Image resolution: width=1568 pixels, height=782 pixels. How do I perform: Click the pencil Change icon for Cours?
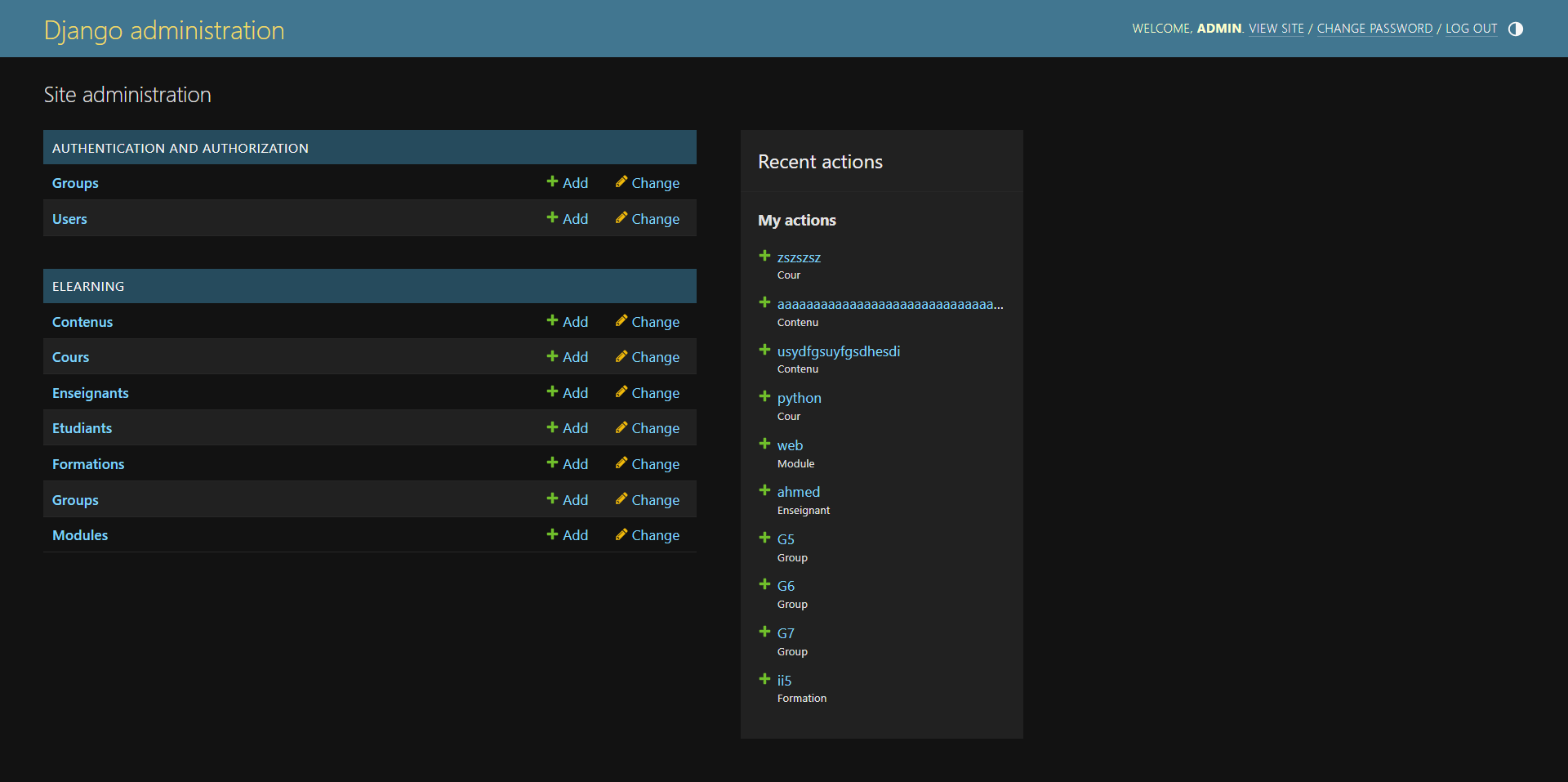[x=621, y=356]
